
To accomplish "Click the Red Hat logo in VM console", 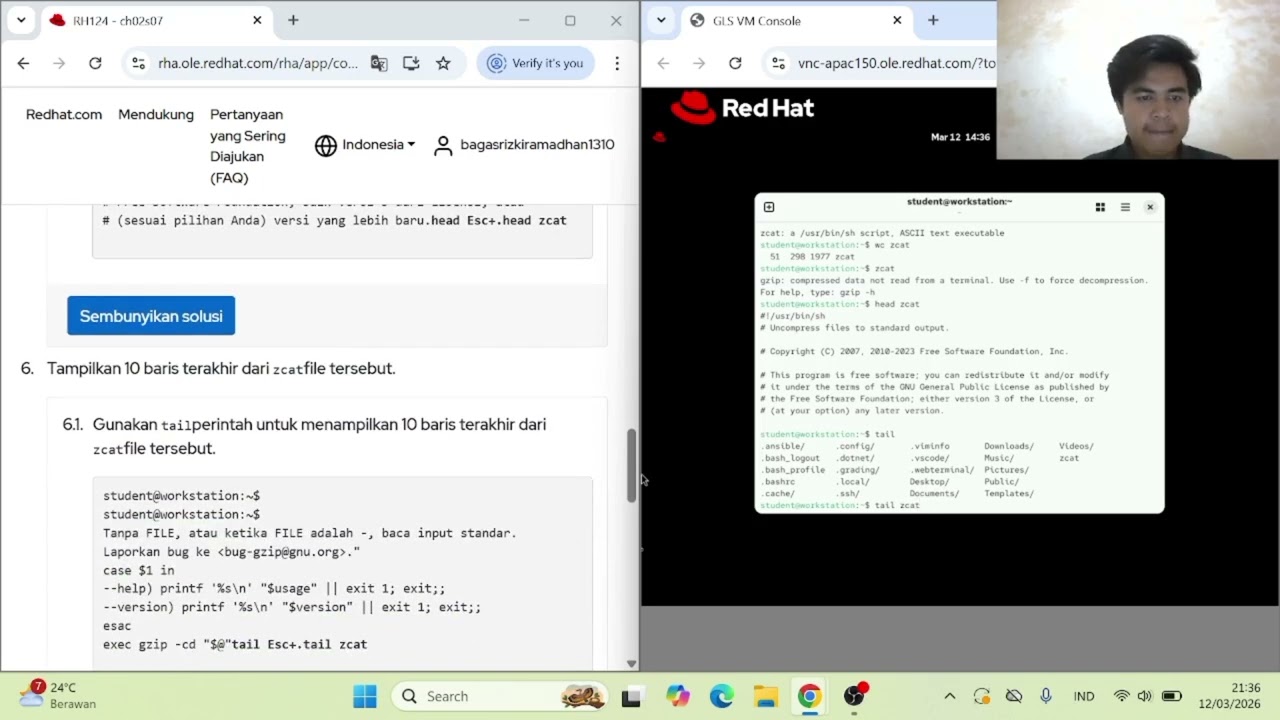I will 742,108.
